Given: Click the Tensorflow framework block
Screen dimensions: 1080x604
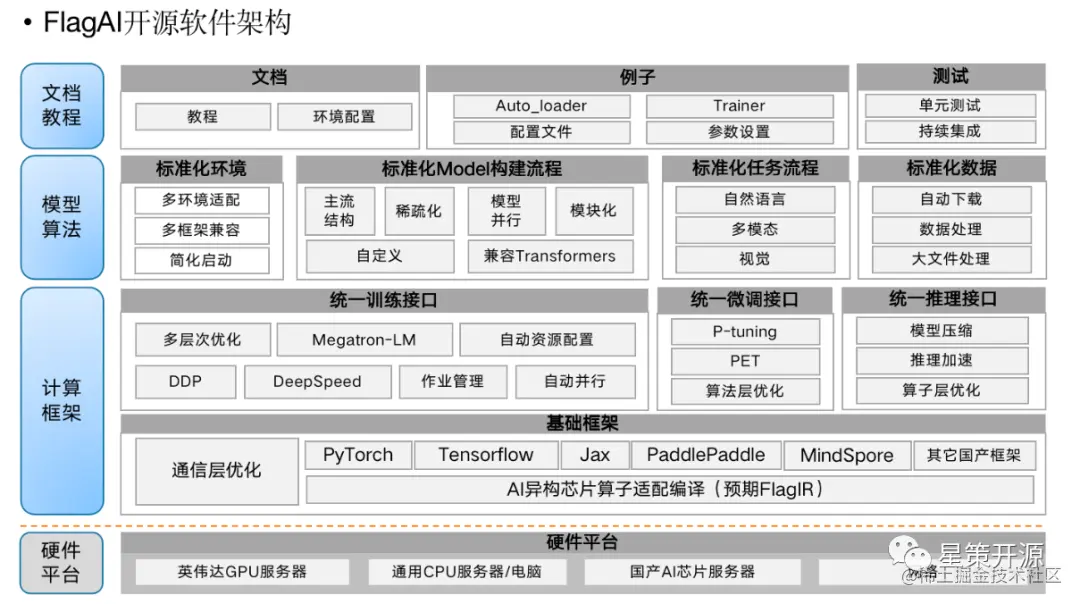Looking at the screenshot, I should pos(486,455).
